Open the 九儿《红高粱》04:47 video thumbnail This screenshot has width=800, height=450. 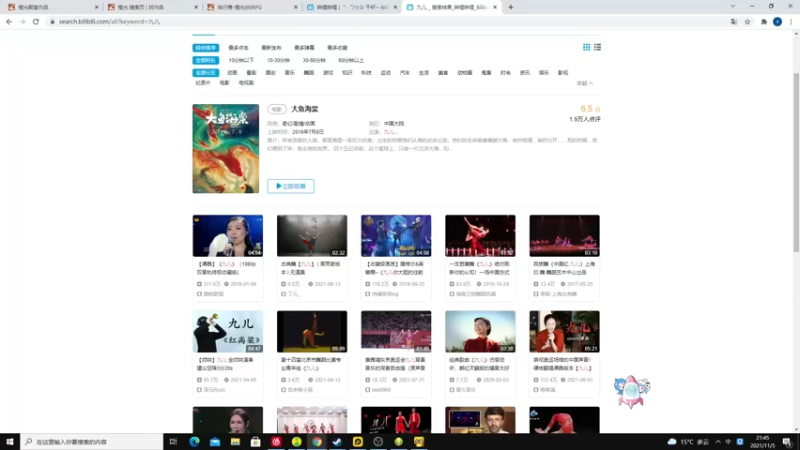pos(228,332)
